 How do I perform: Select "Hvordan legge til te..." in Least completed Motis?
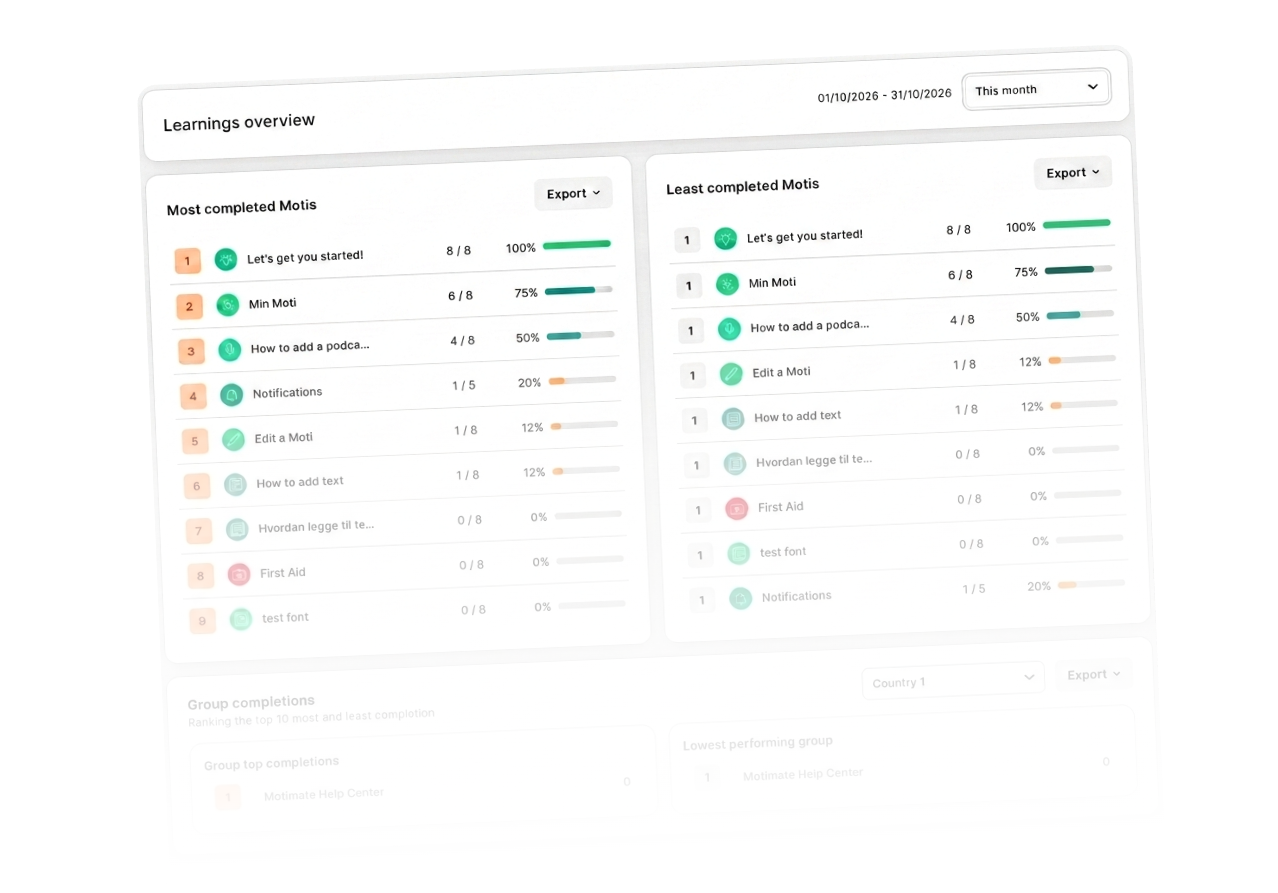814,461
